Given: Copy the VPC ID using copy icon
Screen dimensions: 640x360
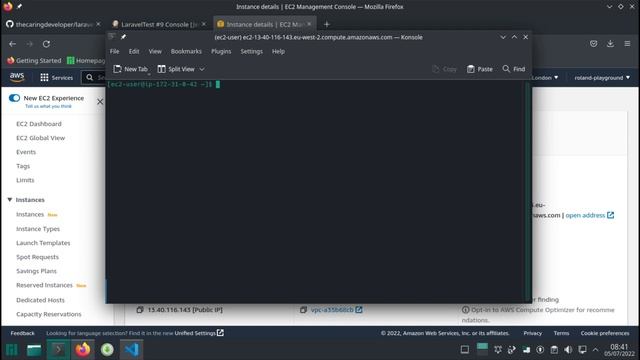Looking at the screenshot, I should pyautogui.click(x=303, y=310).
